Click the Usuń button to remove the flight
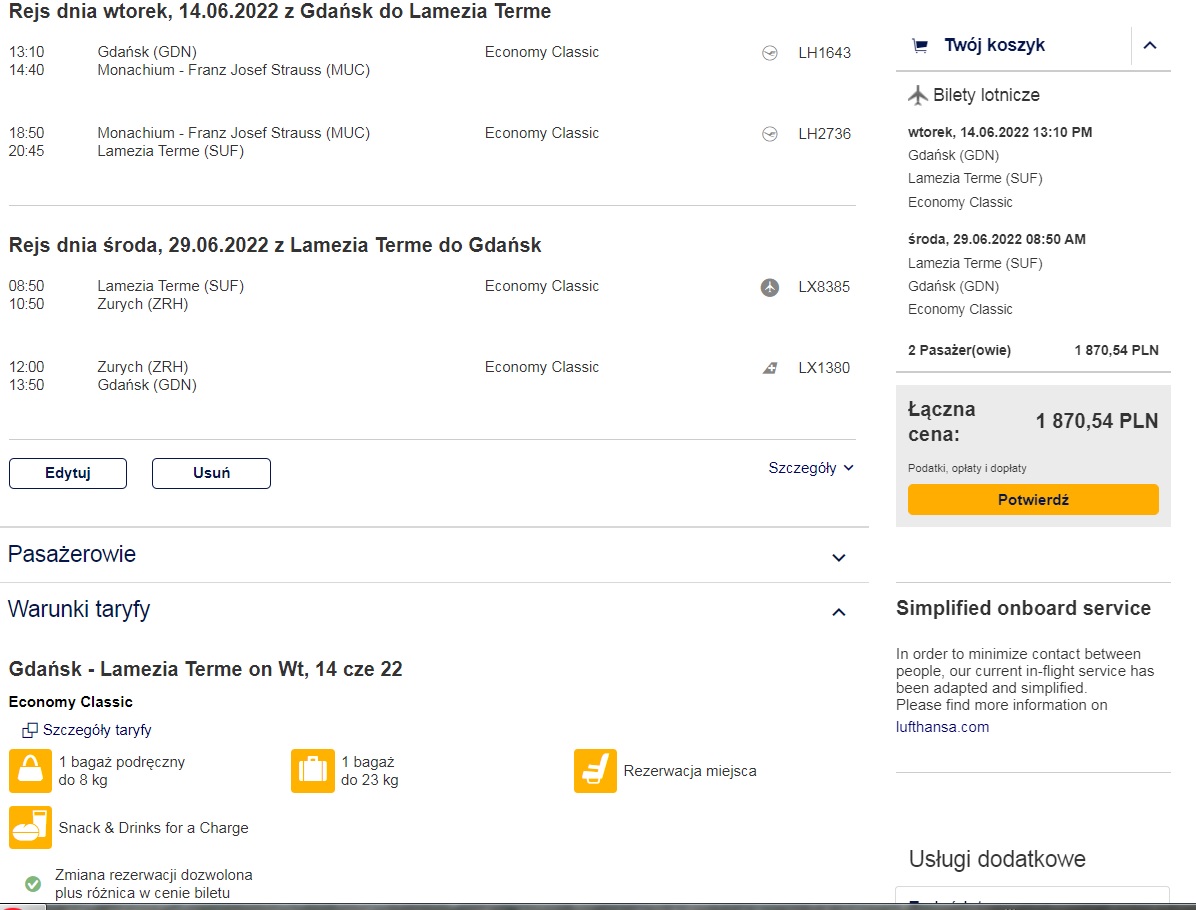This screenshot has width=1196, height=910. pos(211,473)
